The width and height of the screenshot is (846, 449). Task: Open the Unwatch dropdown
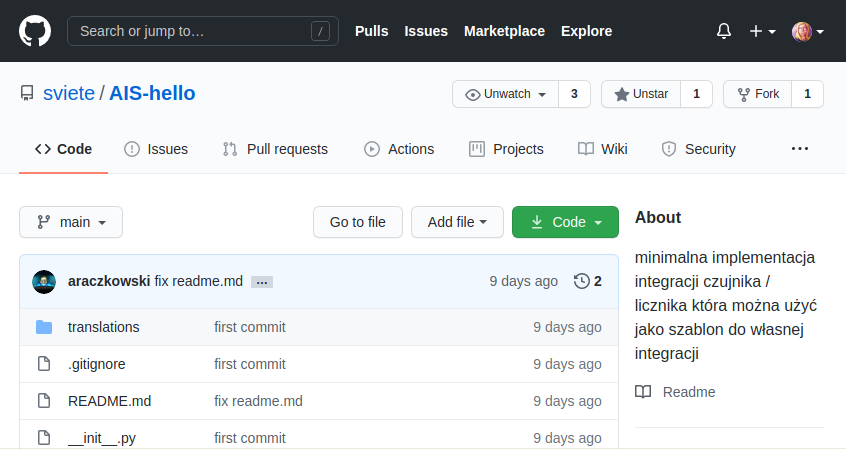click(x=506, y=94)
